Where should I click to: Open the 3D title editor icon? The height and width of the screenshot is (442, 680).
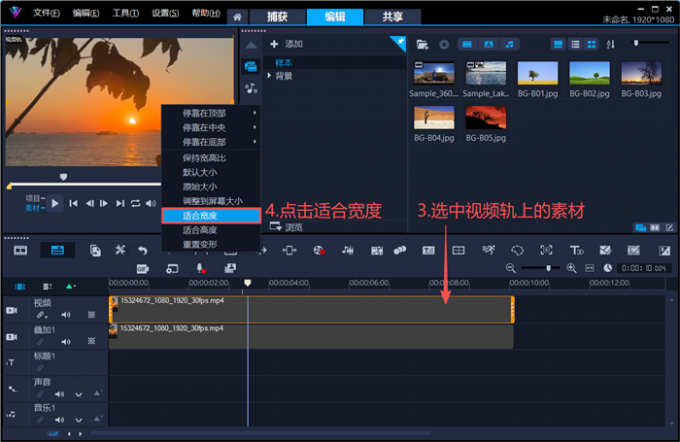tap(576, 250)
